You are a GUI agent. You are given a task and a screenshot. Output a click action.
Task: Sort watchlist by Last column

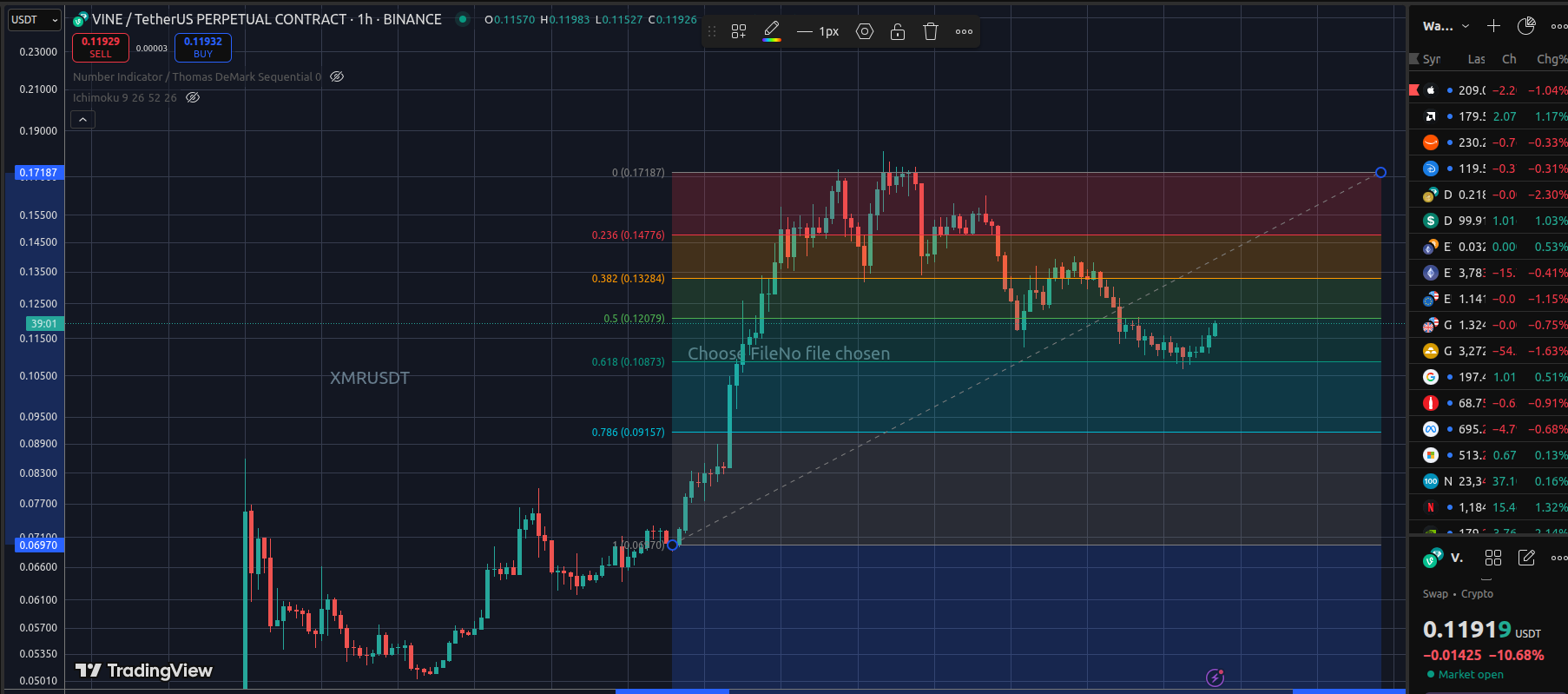(1476, 59)
